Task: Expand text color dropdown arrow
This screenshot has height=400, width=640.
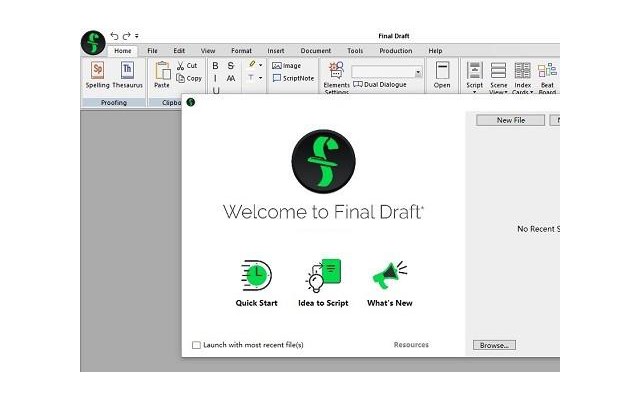Action: click(x=261, y=78)
